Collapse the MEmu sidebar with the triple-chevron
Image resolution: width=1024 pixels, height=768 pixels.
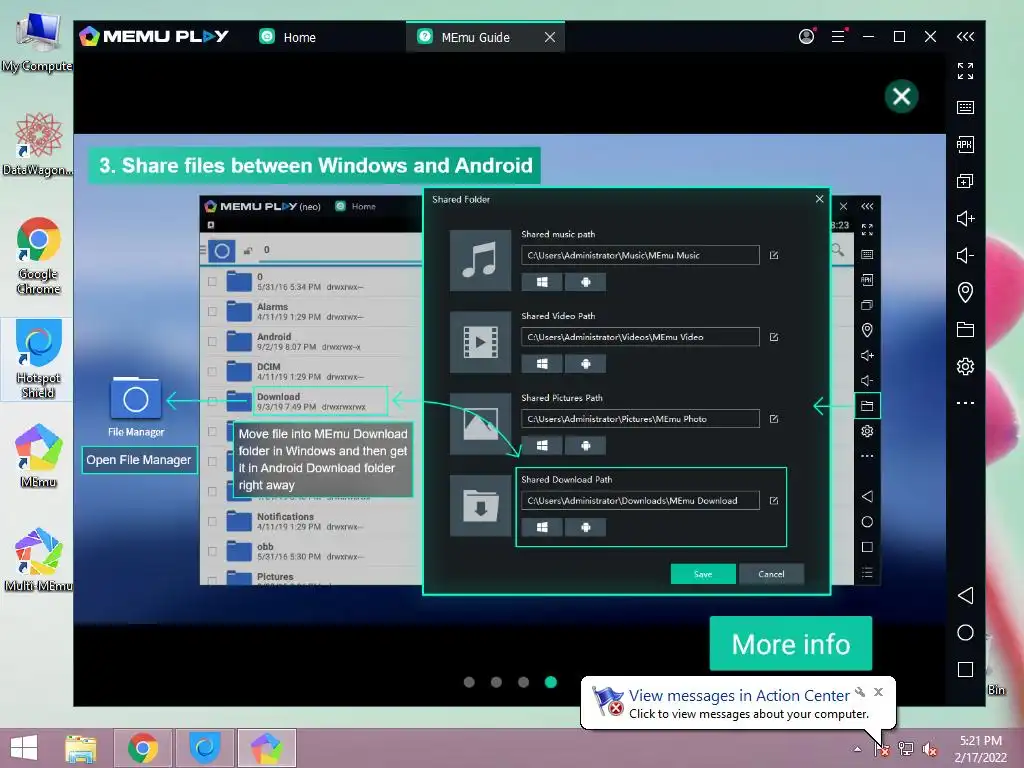click(x=965, y=37)
